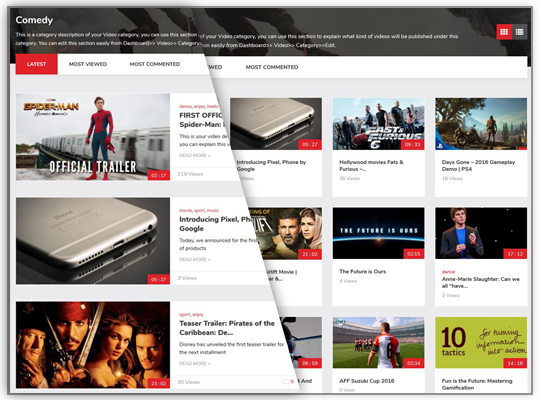Click Teaser Trailer: Pirates of the Caribbean title
Image resolution: width=541 pixels, height=400 pixels.
227,328
